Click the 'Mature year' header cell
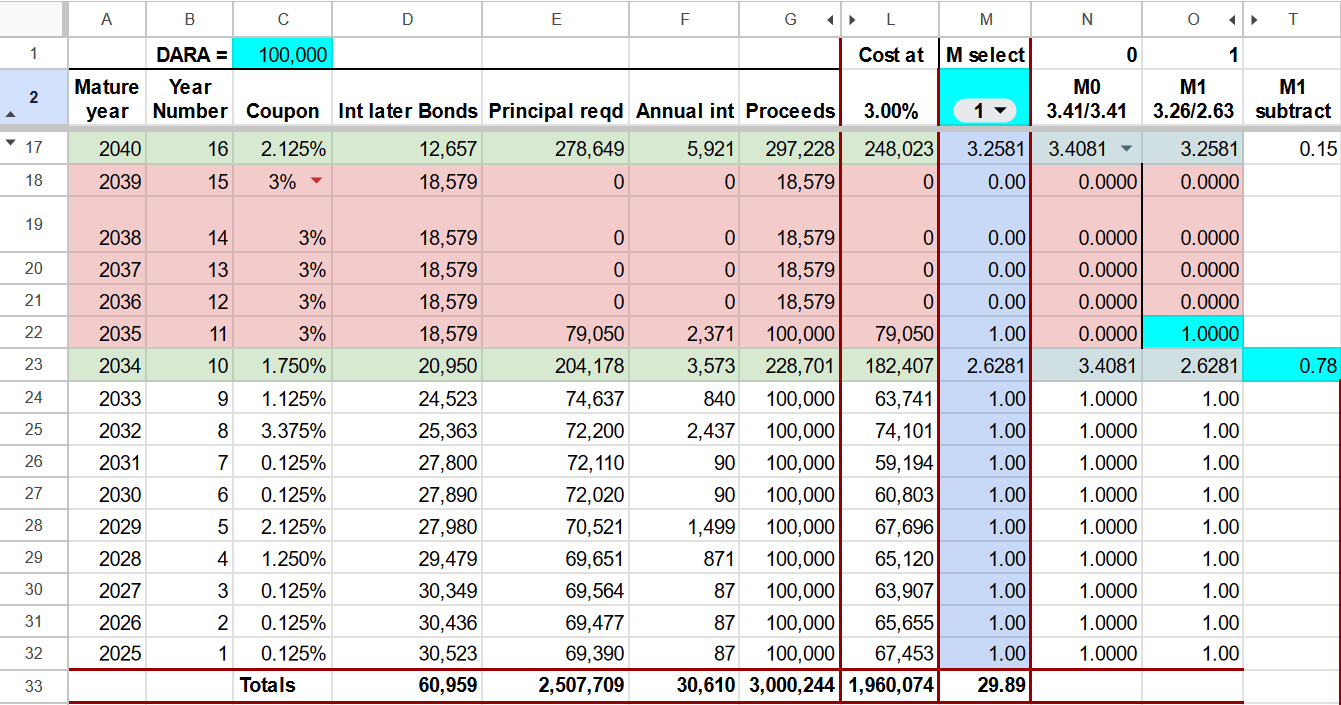This screenshot has width=1341, height=705. click(x=107, y=99)
